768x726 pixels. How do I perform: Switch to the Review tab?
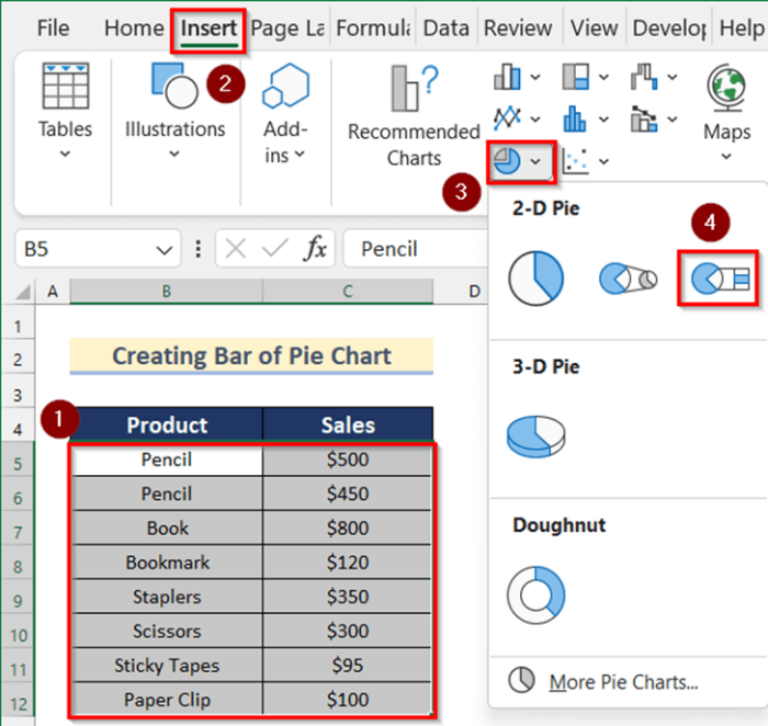(518, 28)
